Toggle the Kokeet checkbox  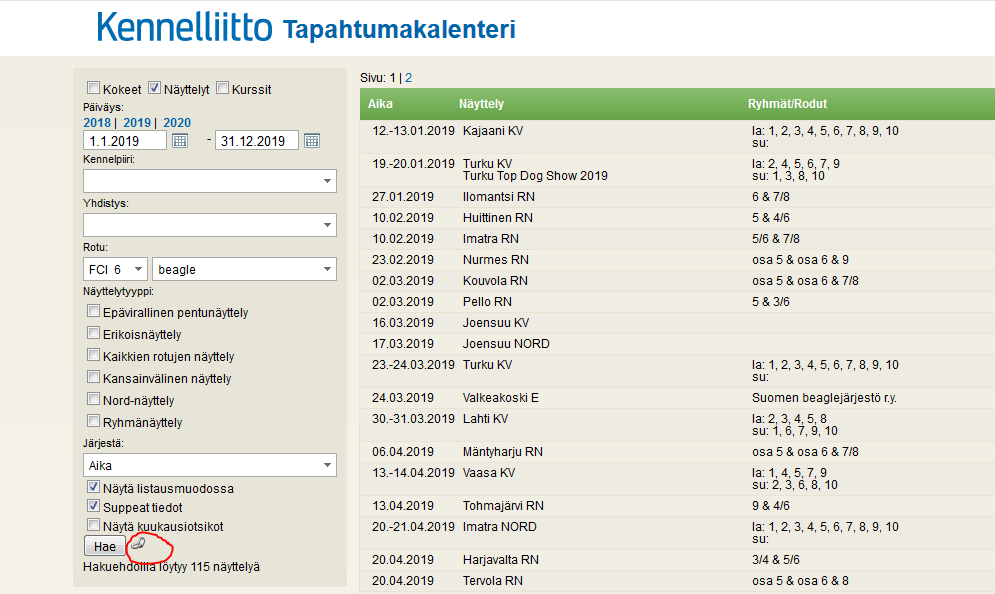point(93,88)
